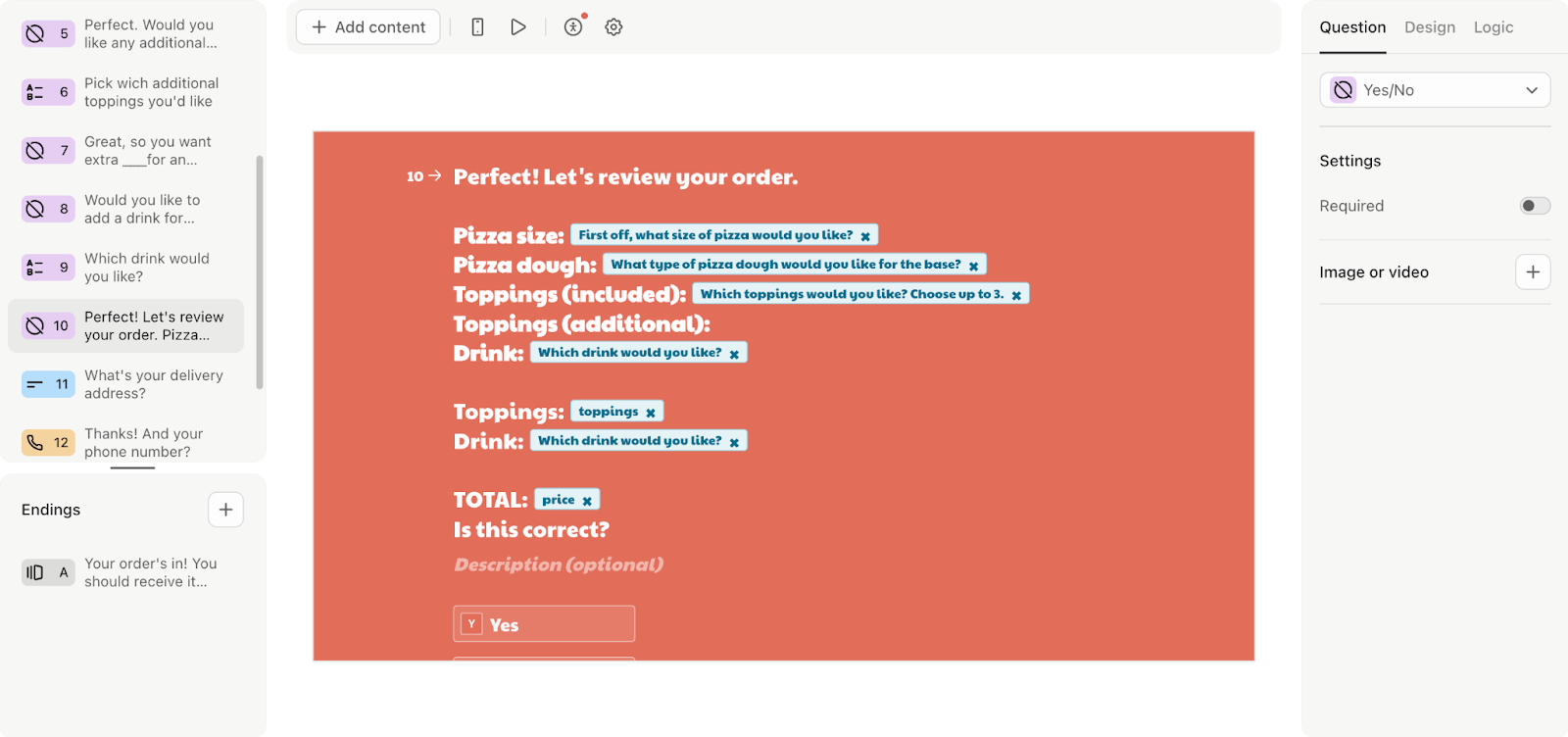Add image or video with plus
1568x737 pixels.
(x=1533, y=272)
